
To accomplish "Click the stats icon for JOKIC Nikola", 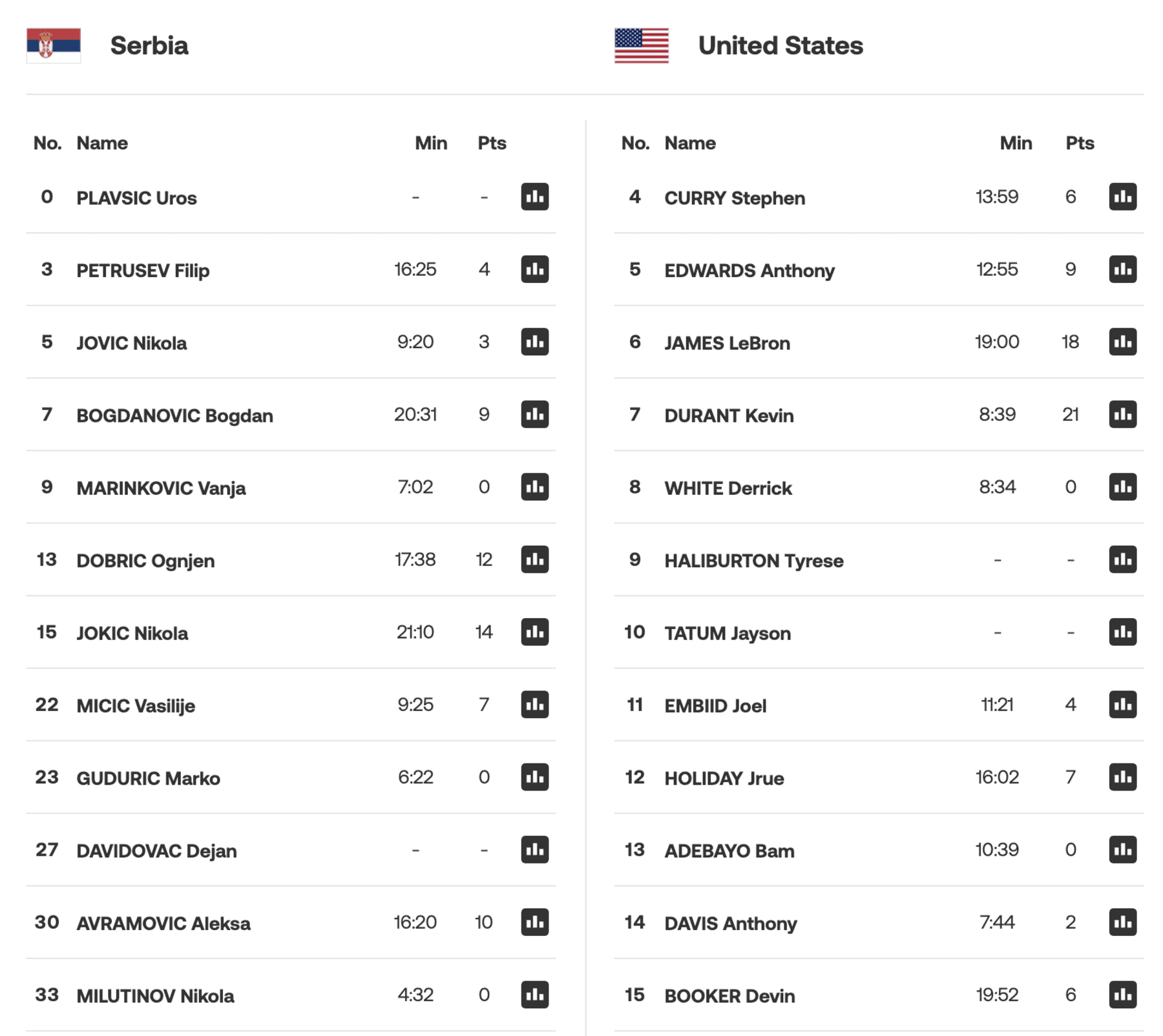I will (534, 632).
